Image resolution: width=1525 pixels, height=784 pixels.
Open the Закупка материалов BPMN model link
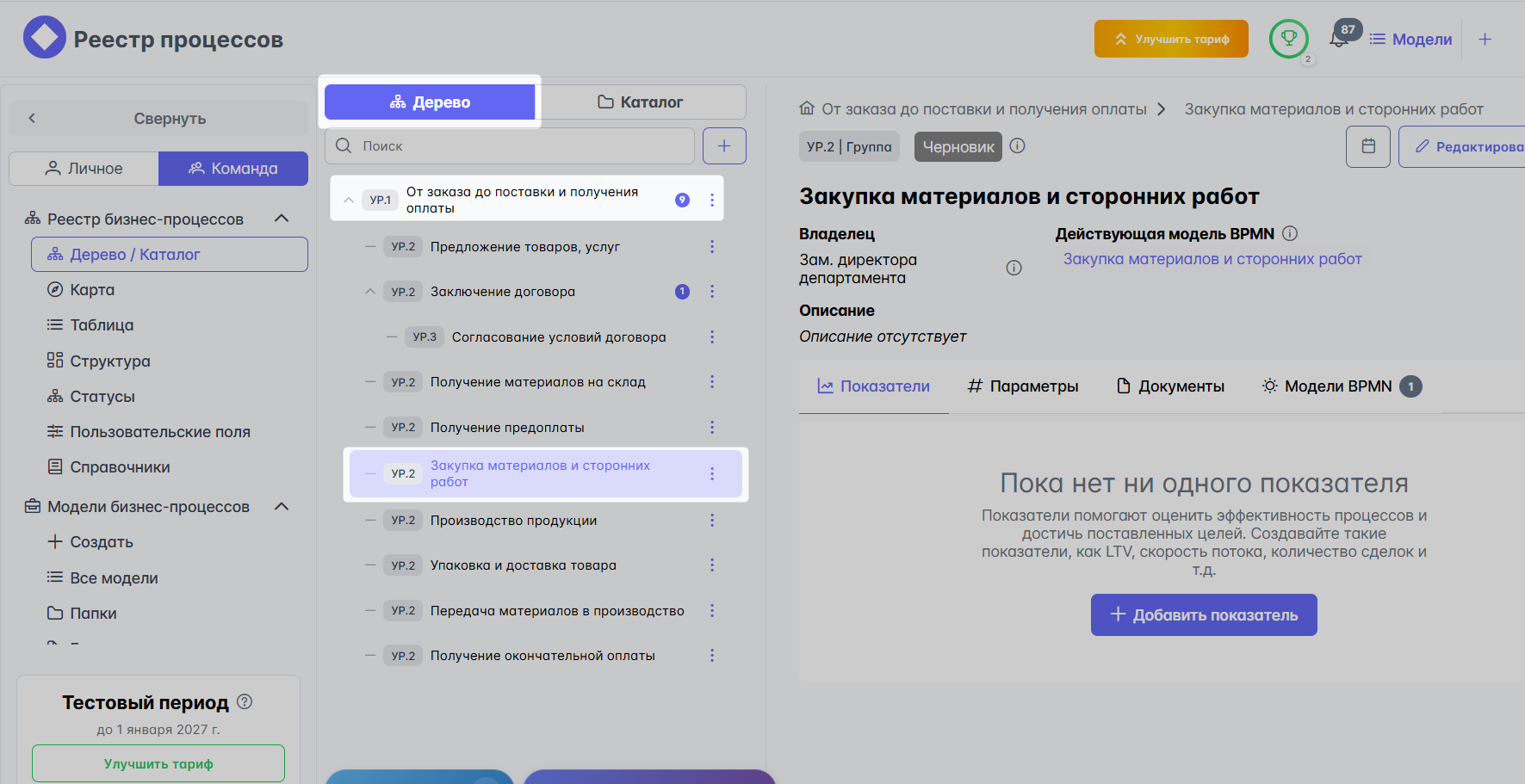pos(1212,259)
